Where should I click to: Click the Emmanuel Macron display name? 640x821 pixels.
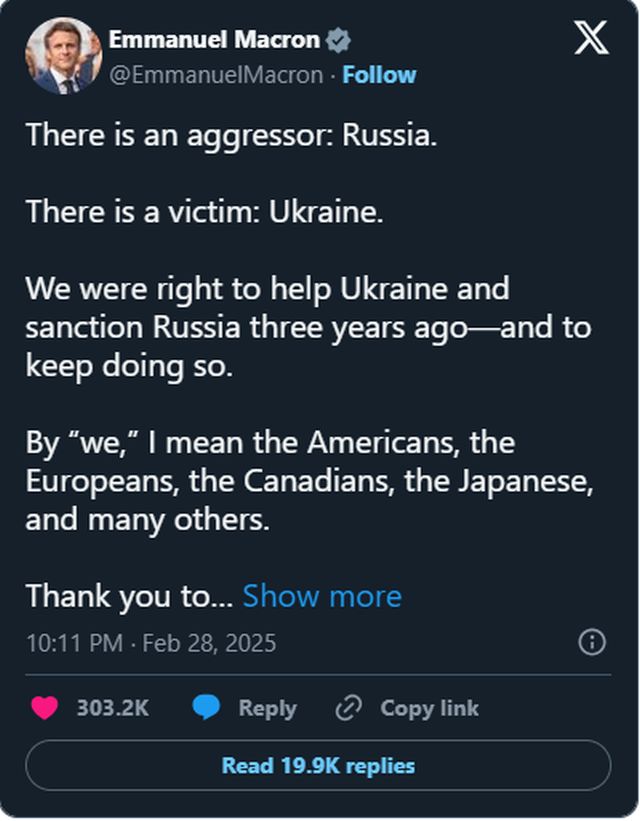(214, 40)
